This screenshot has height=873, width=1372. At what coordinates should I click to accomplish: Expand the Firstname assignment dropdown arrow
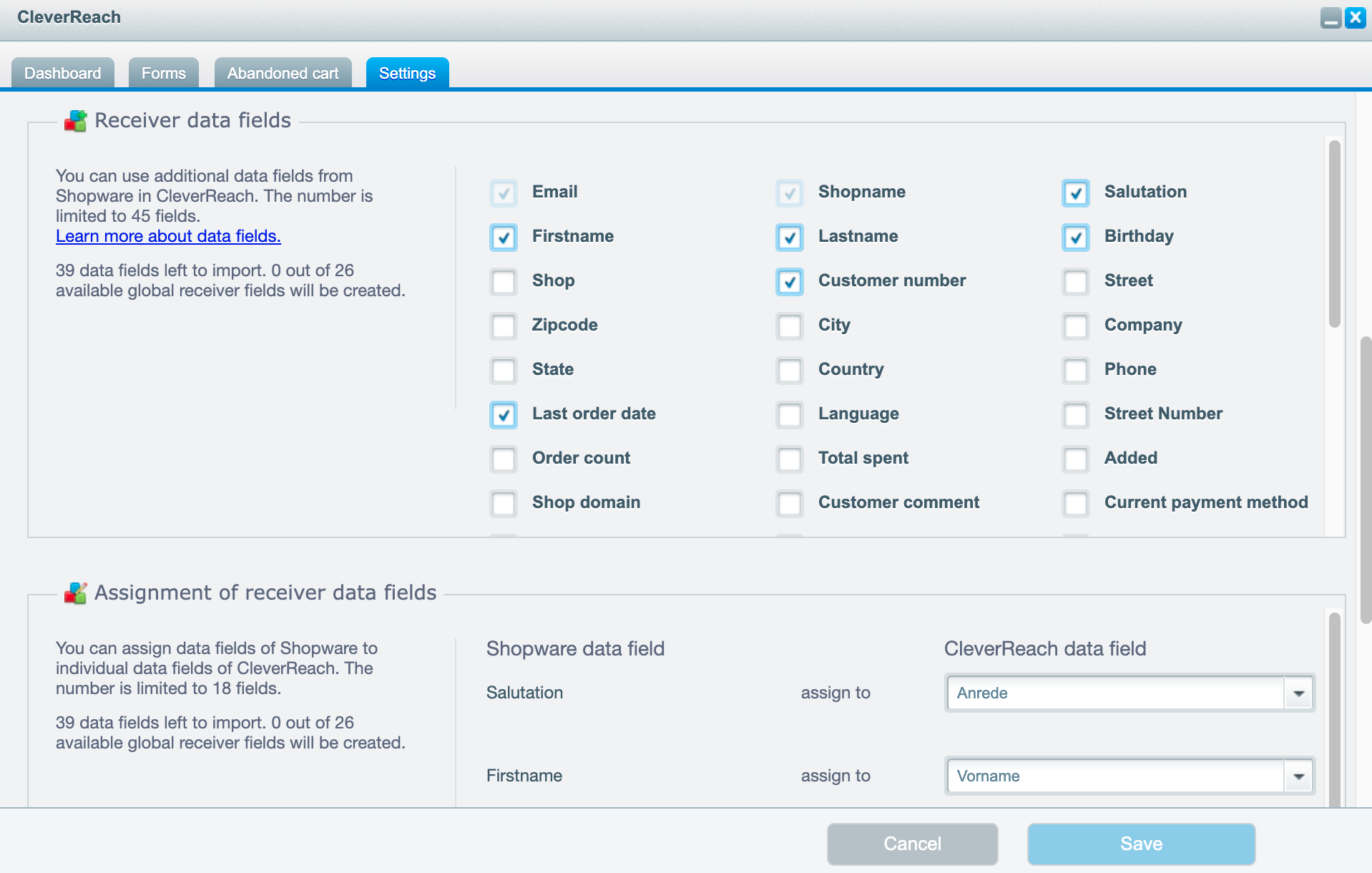coord(1299,776)
